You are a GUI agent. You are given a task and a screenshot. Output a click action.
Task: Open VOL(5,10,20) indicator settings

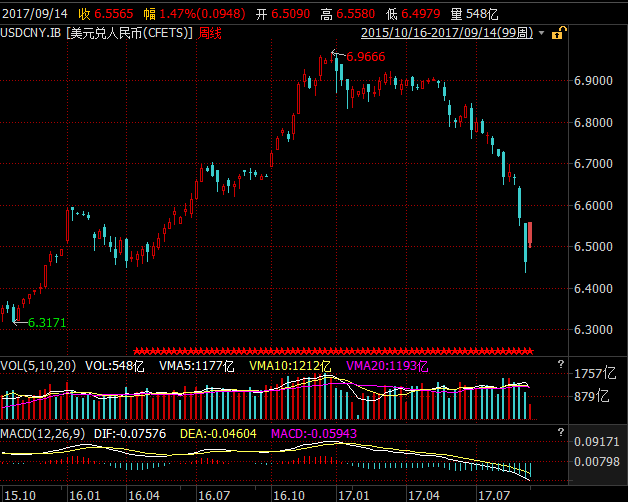point(38,366)
